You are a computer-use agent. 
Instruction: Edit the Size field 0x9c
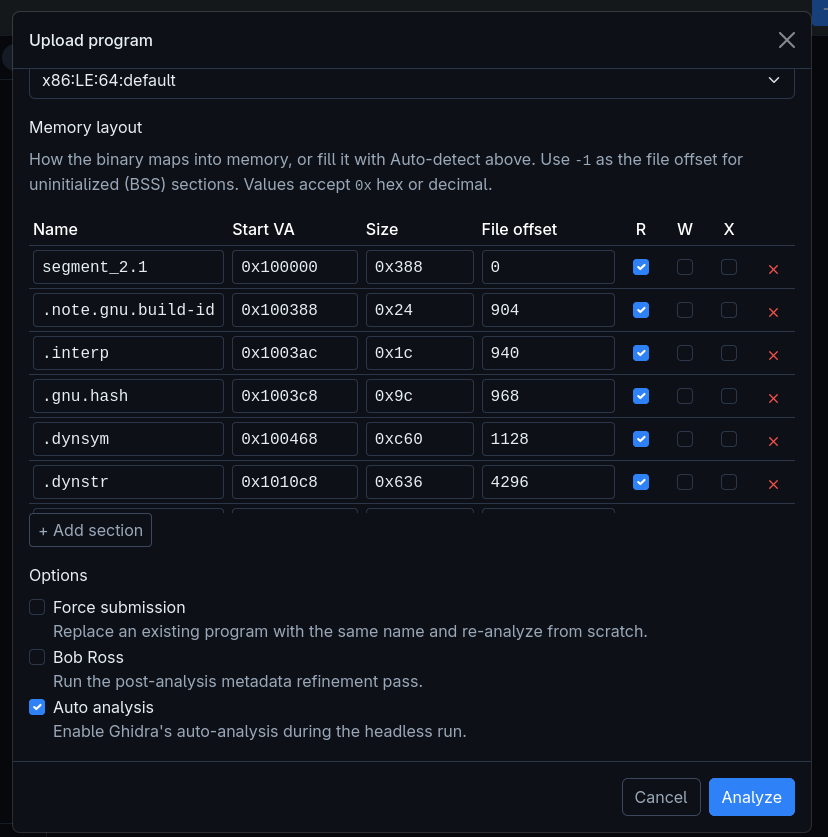pos(420,396)
